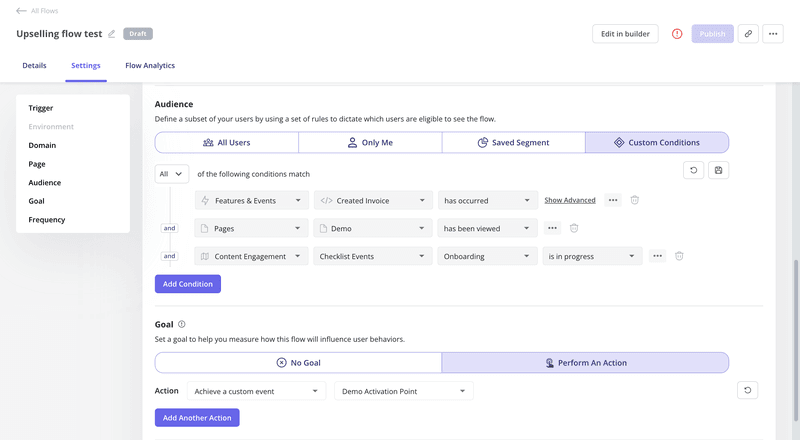Open the is in progress dropdown
This screenshot has width=800, height=440.
[x=592, y=256]
